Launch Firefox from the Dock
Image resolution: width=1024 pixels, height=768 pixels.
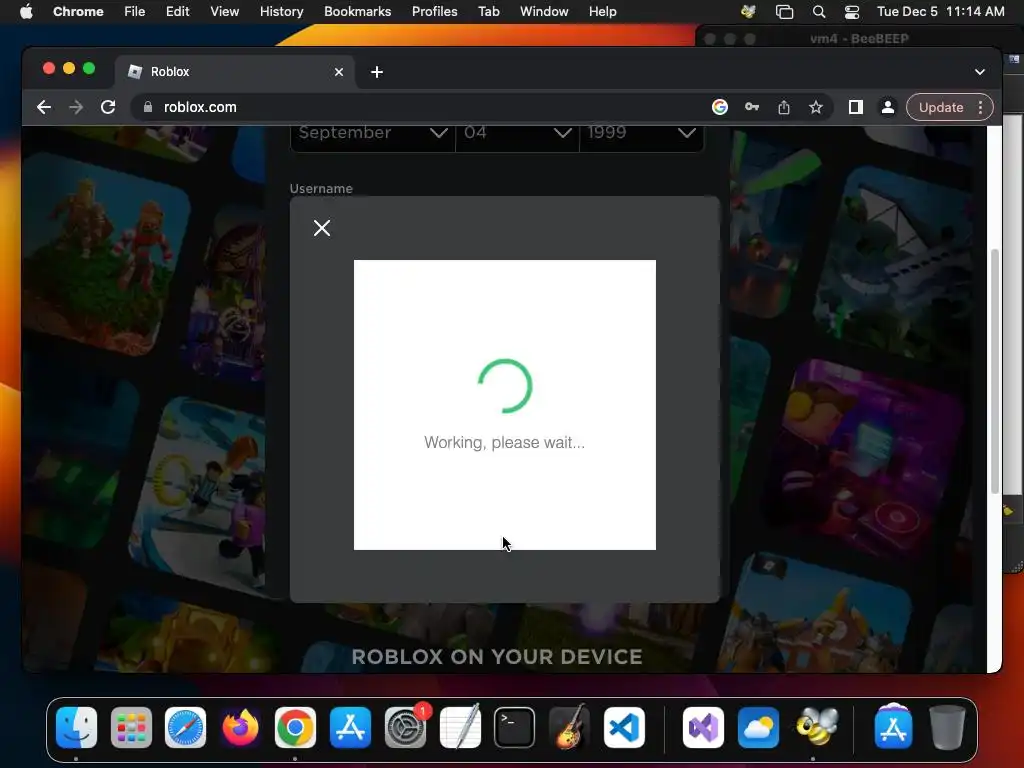(x=240, y=727)
